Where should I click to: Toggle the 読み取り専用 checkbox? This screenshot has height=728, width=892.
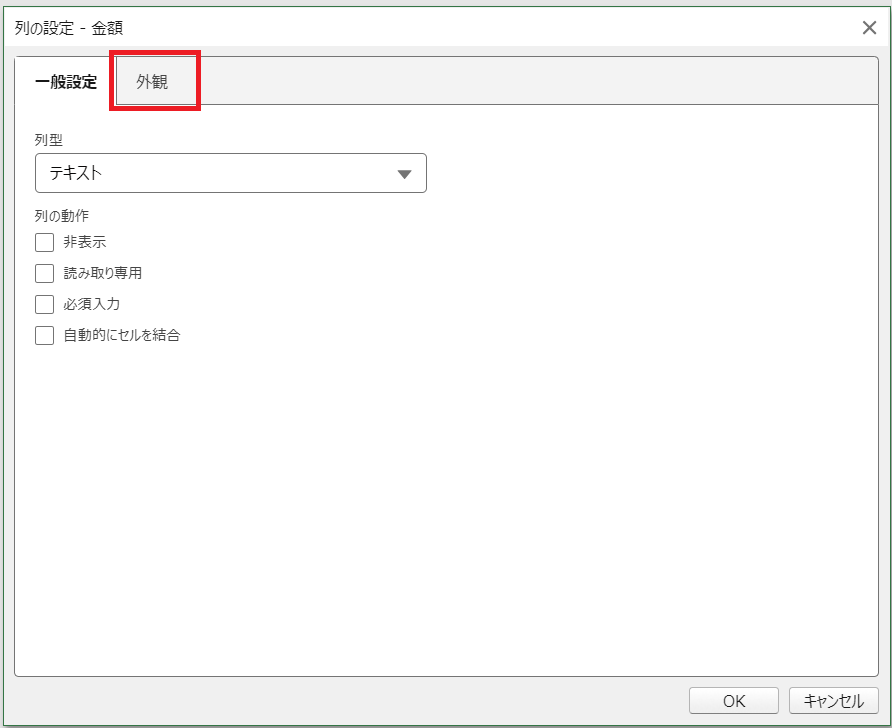44,273
